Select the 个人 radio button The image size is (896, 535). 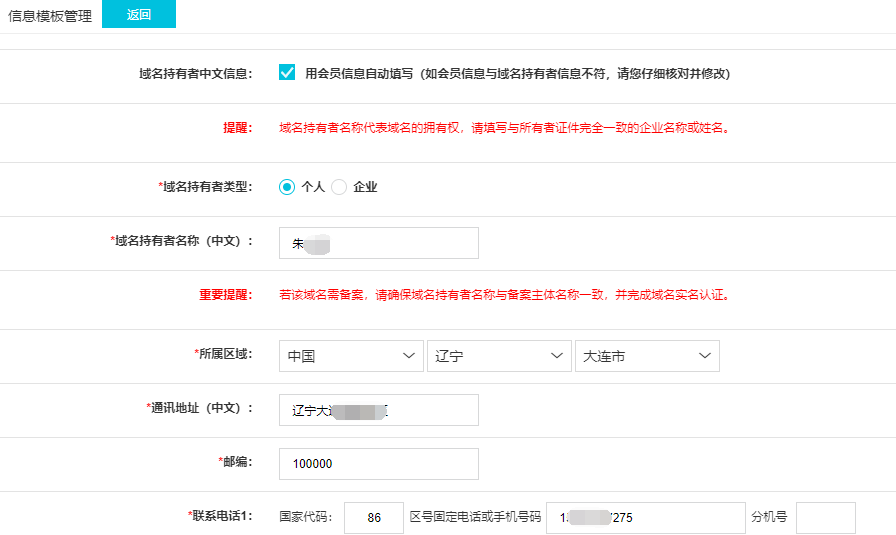[x=288, y=187]
